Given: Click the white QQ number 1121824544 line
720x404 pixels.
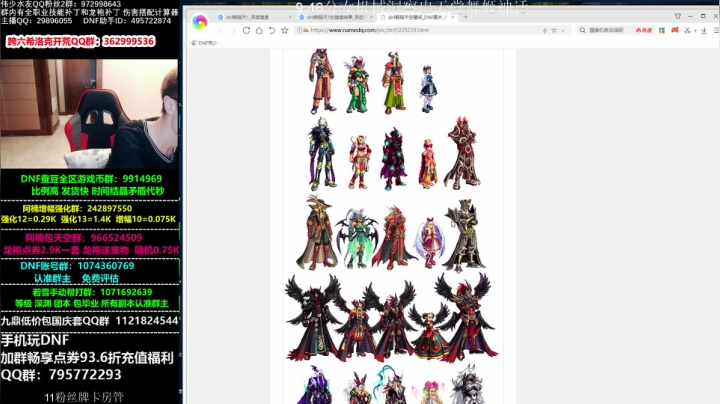Looking at the screenshot, I should click(x=89, y=321).
